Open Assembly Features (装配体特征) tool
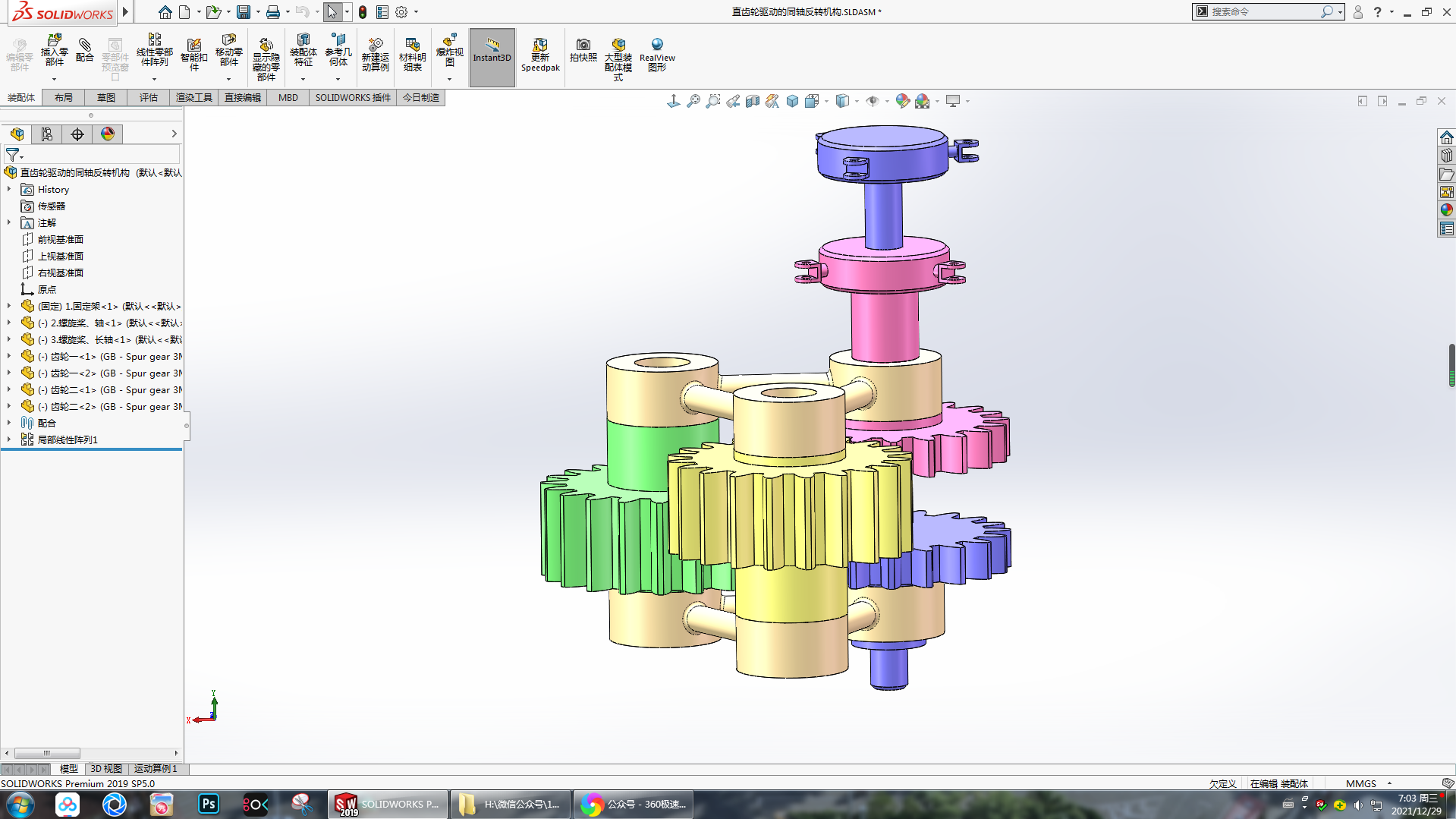Screen dimensions: 1456x819 [303, 51]
